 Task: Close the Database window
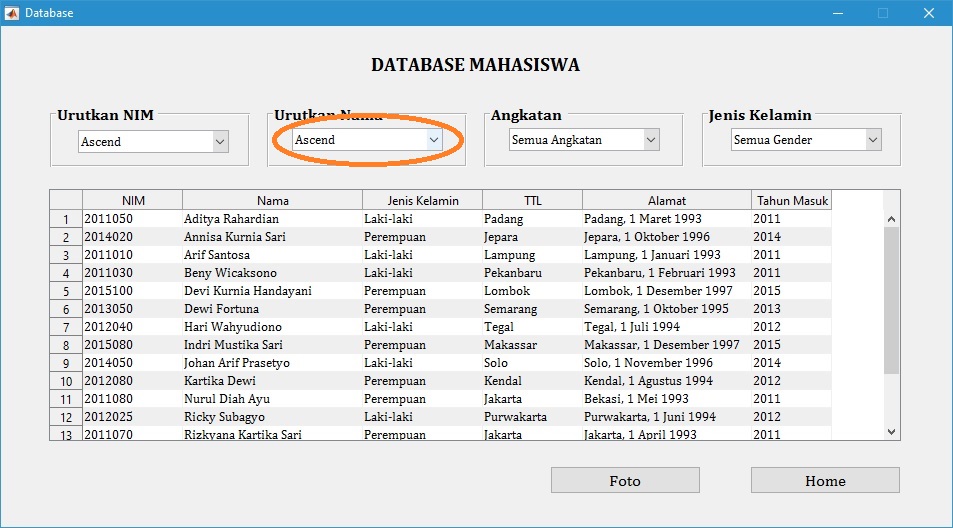point(928,13)
